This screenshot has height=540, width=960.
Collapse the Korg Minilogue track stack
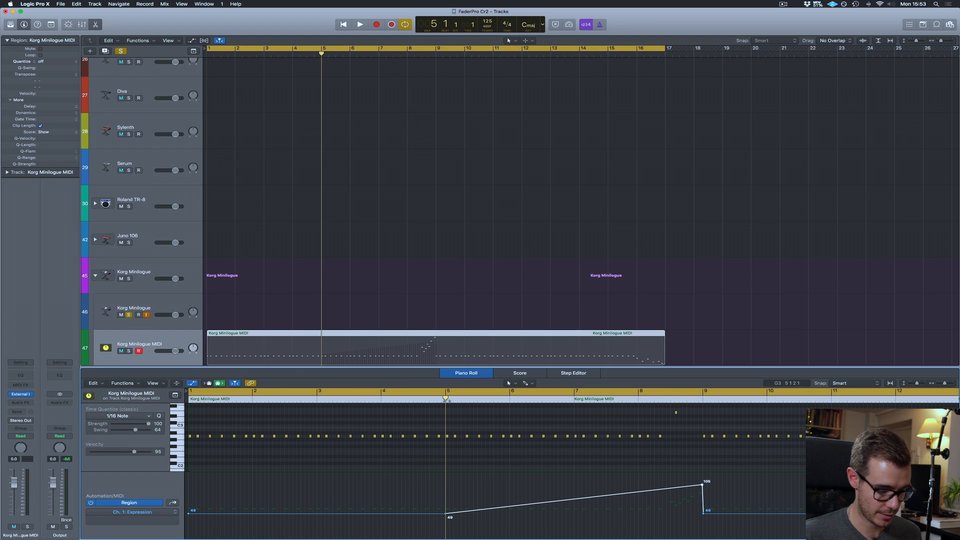[x=95, y=276]
